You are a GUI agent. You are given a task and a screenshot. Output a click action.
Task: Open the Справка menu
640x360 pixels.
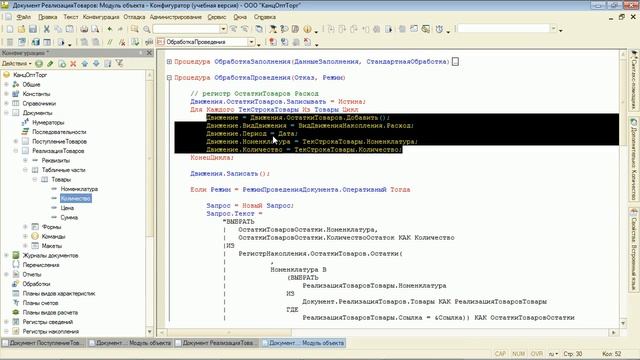pyautogui.click(x=265, y=17)
